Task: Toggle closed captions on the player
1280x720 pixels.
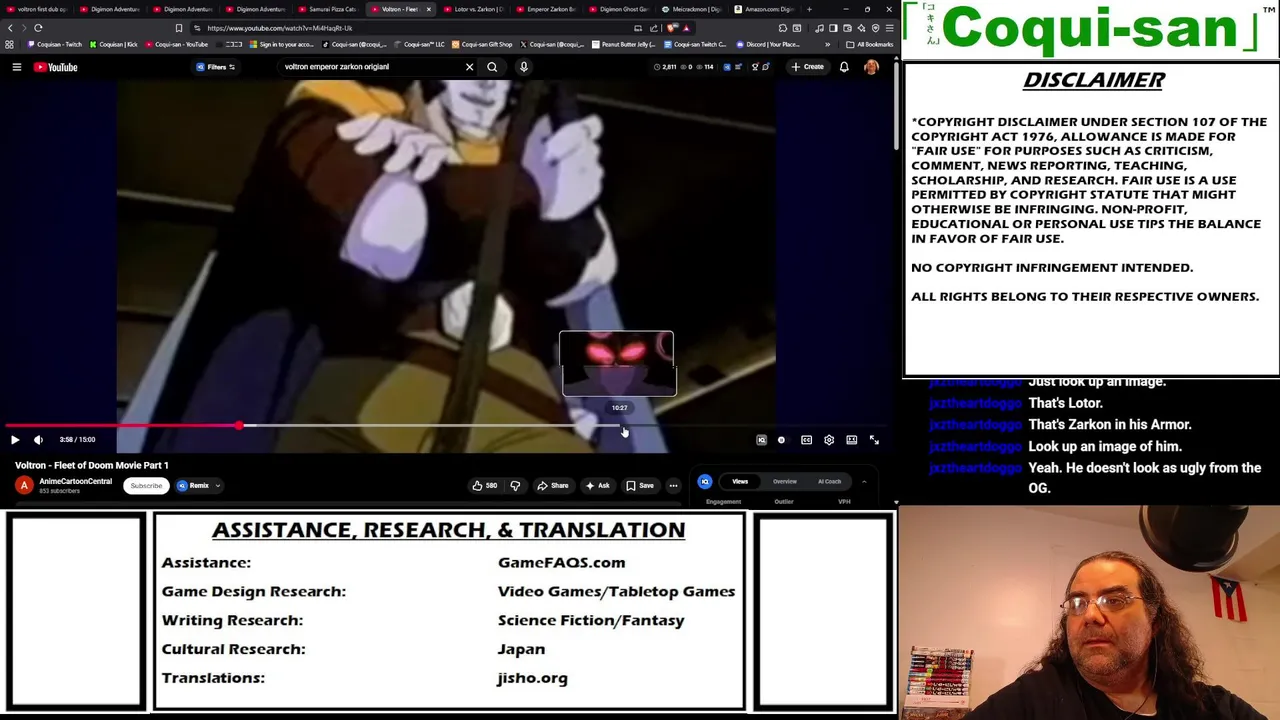Action: 806,440
